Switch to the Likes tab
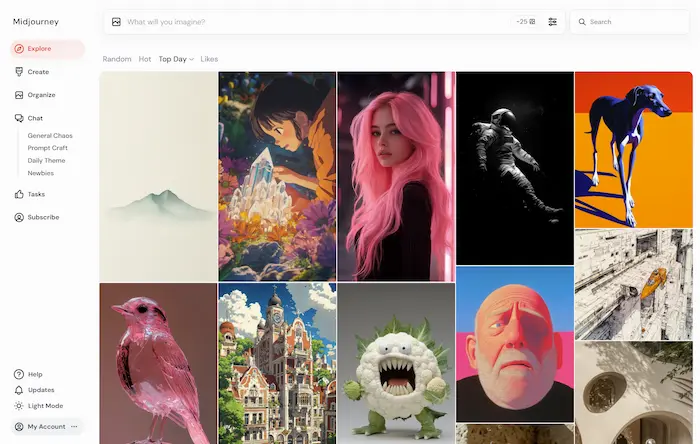Image resolution: width=700 pixels, height=444 pixels. 209,59
